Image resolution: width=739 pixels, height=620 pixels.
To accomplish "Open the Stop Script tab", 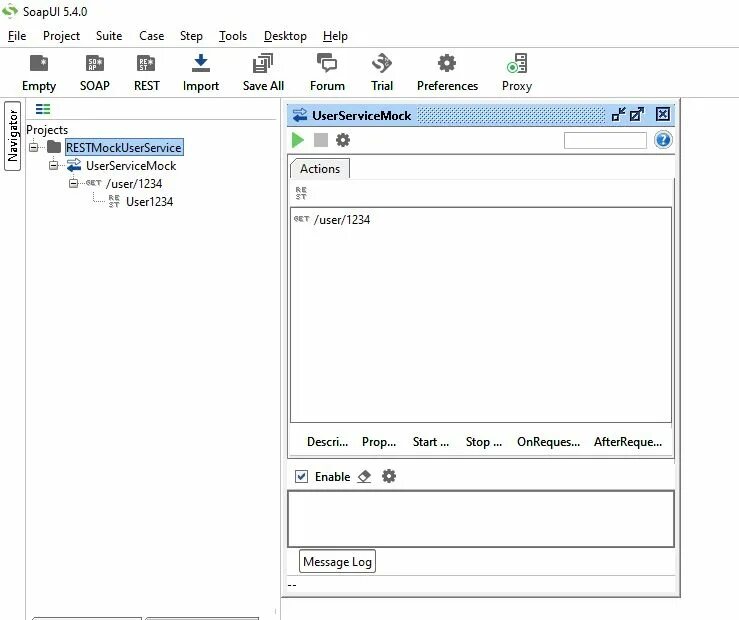I will (484, 442).
